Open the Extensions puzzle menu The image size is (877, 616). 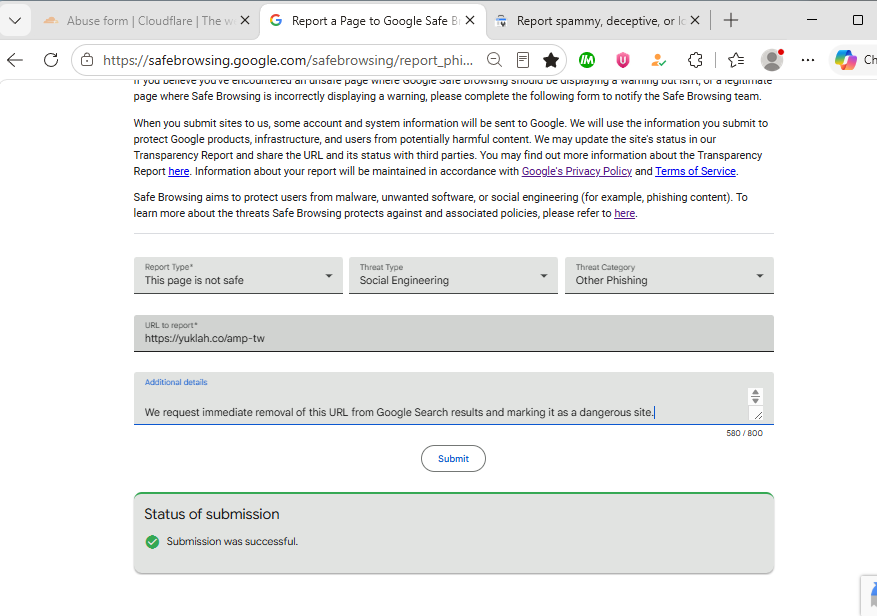click(x=695, y=60)
